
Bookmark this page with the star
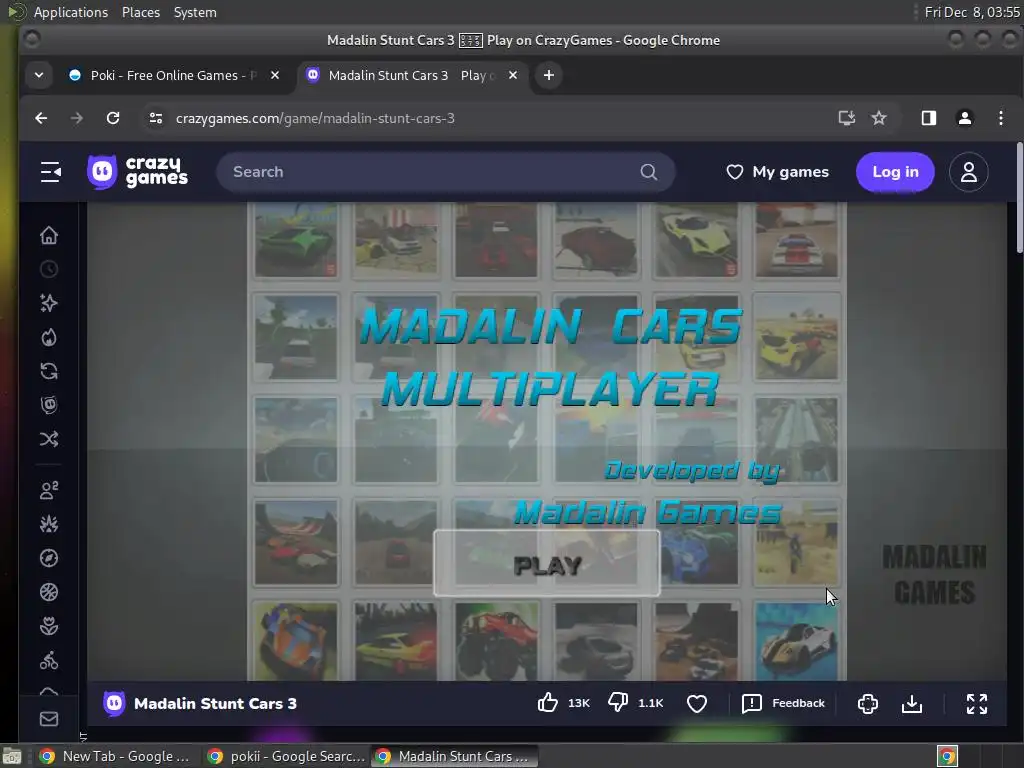click(879, 118)
